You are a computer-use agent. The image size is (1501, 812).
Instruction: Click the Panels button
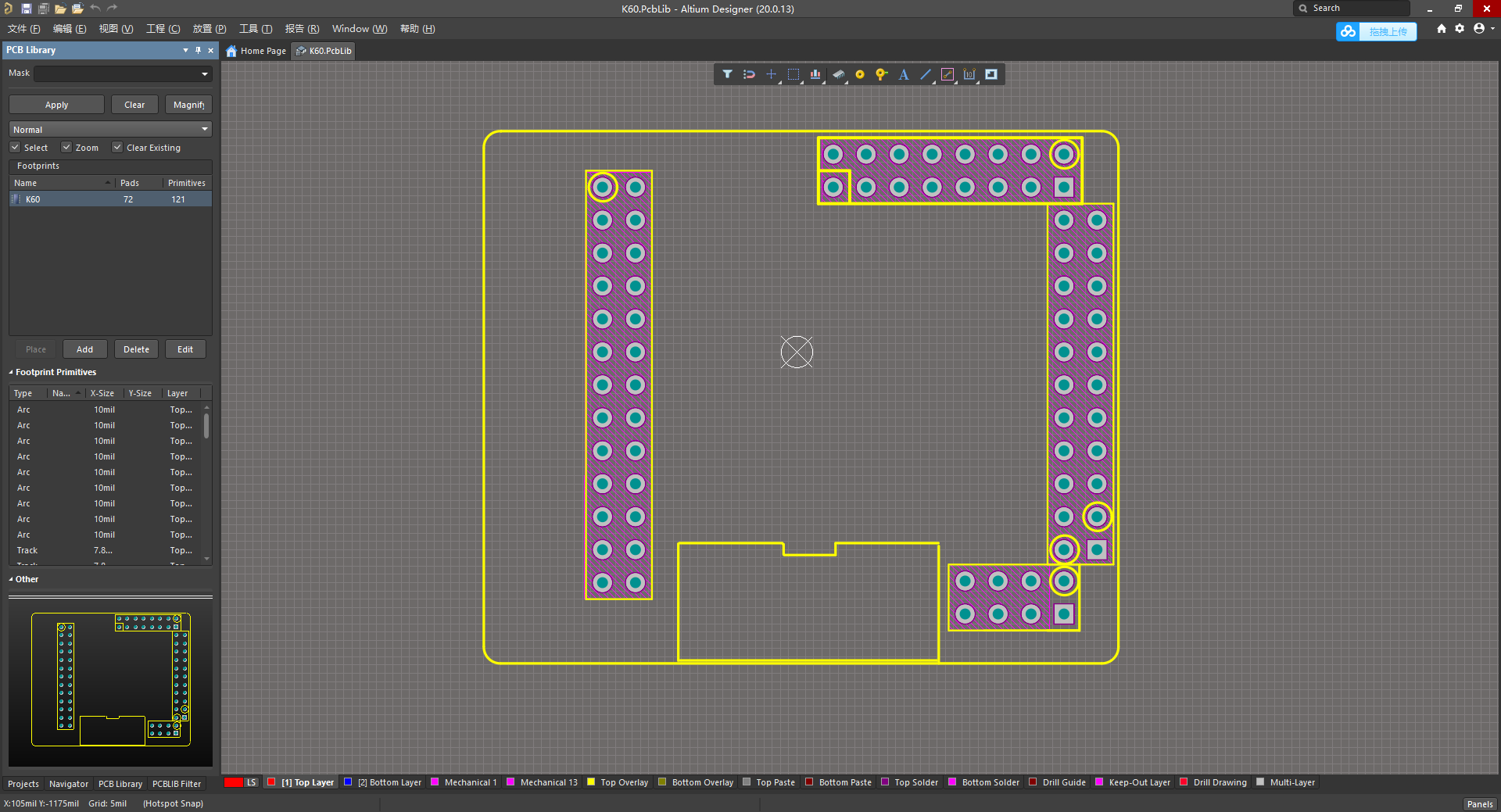point(1479,804)
